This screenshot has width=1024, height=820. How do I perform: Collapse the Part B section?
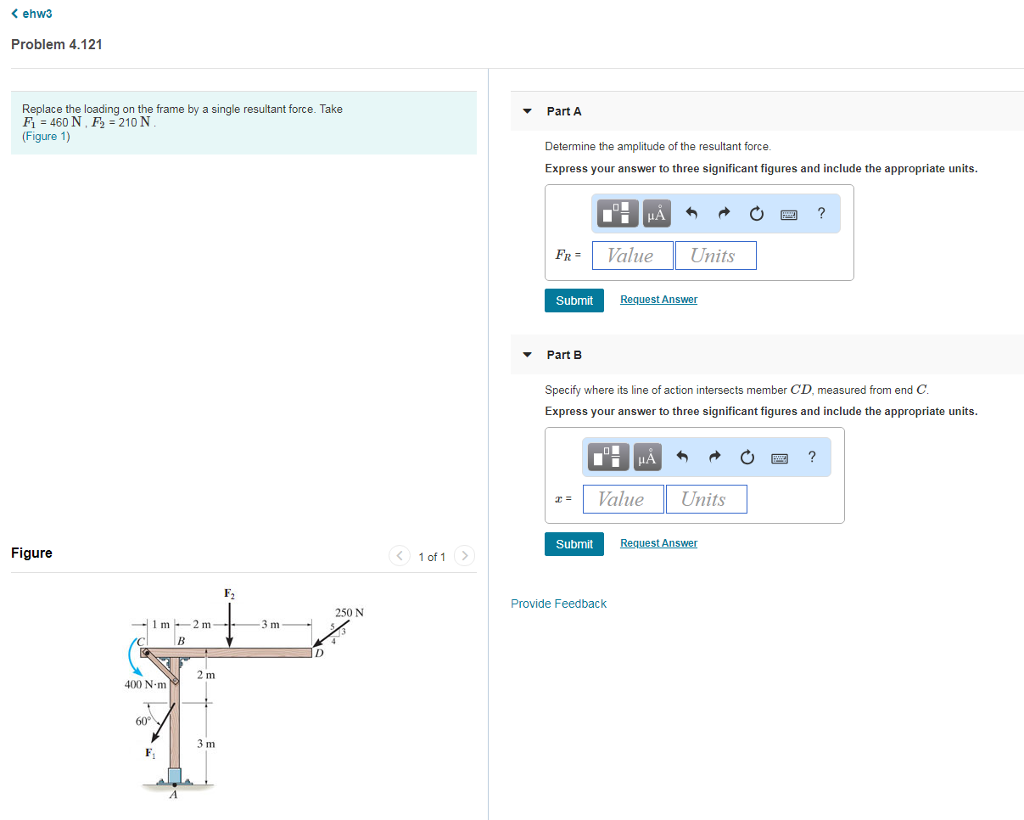527,354
